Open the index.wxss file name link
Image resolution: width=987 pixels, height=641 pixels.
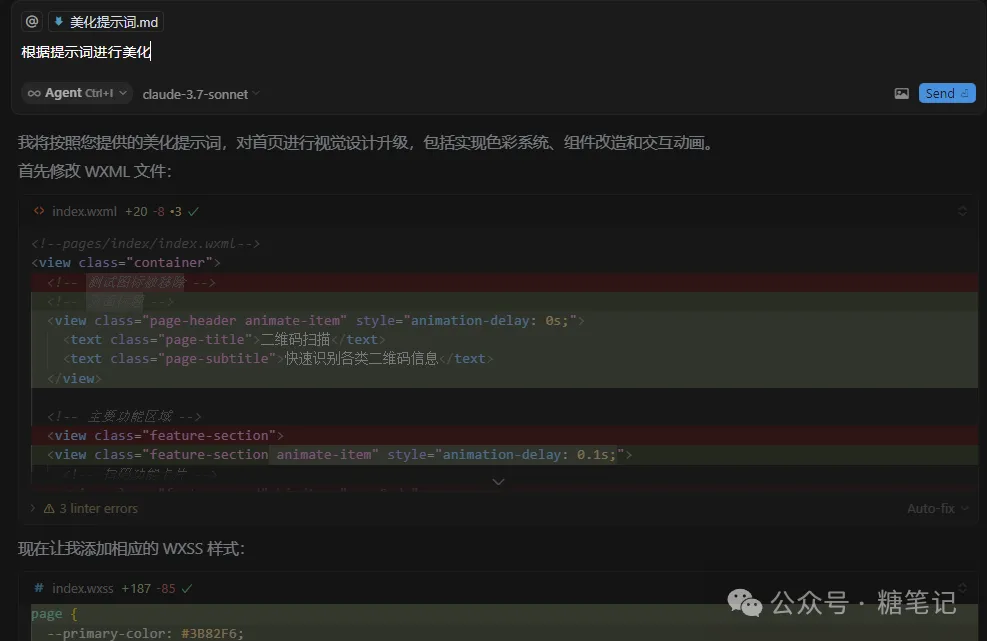[83, 589]
